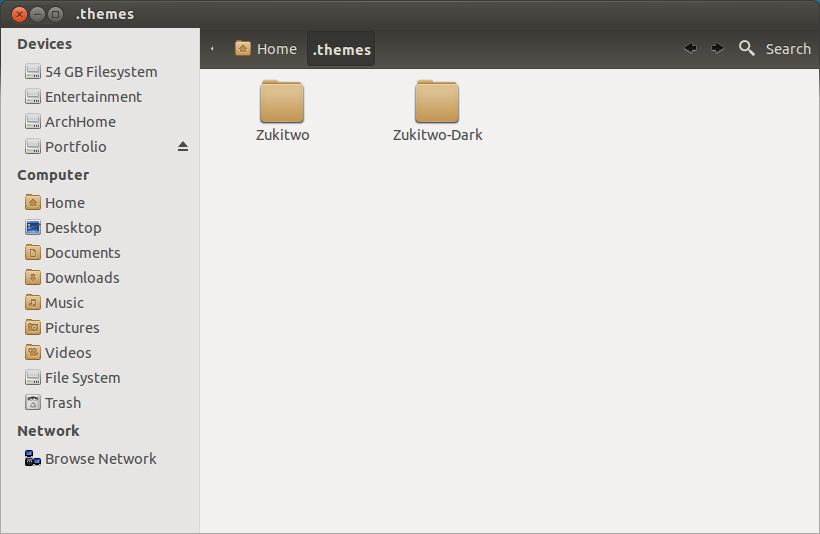Open Downloads in the sidebar
The width and height of the screenshot is (820, 534).
click(82, 278)
